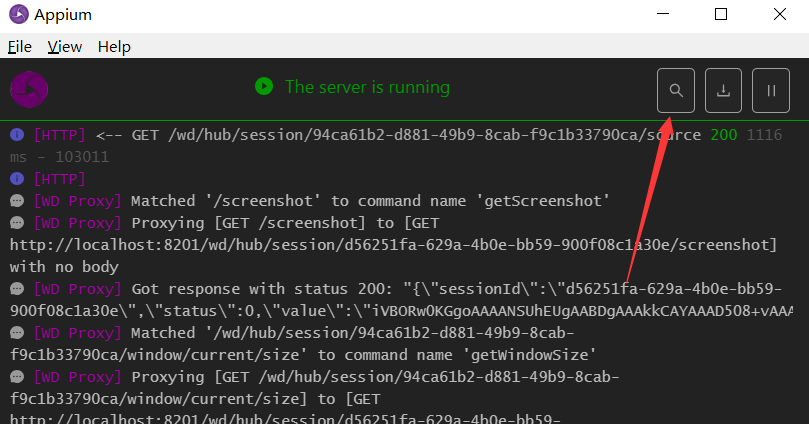This screenshot has height=424, width=809.
Task: Click 'The server is running' status text
Action: click(367, 87)
